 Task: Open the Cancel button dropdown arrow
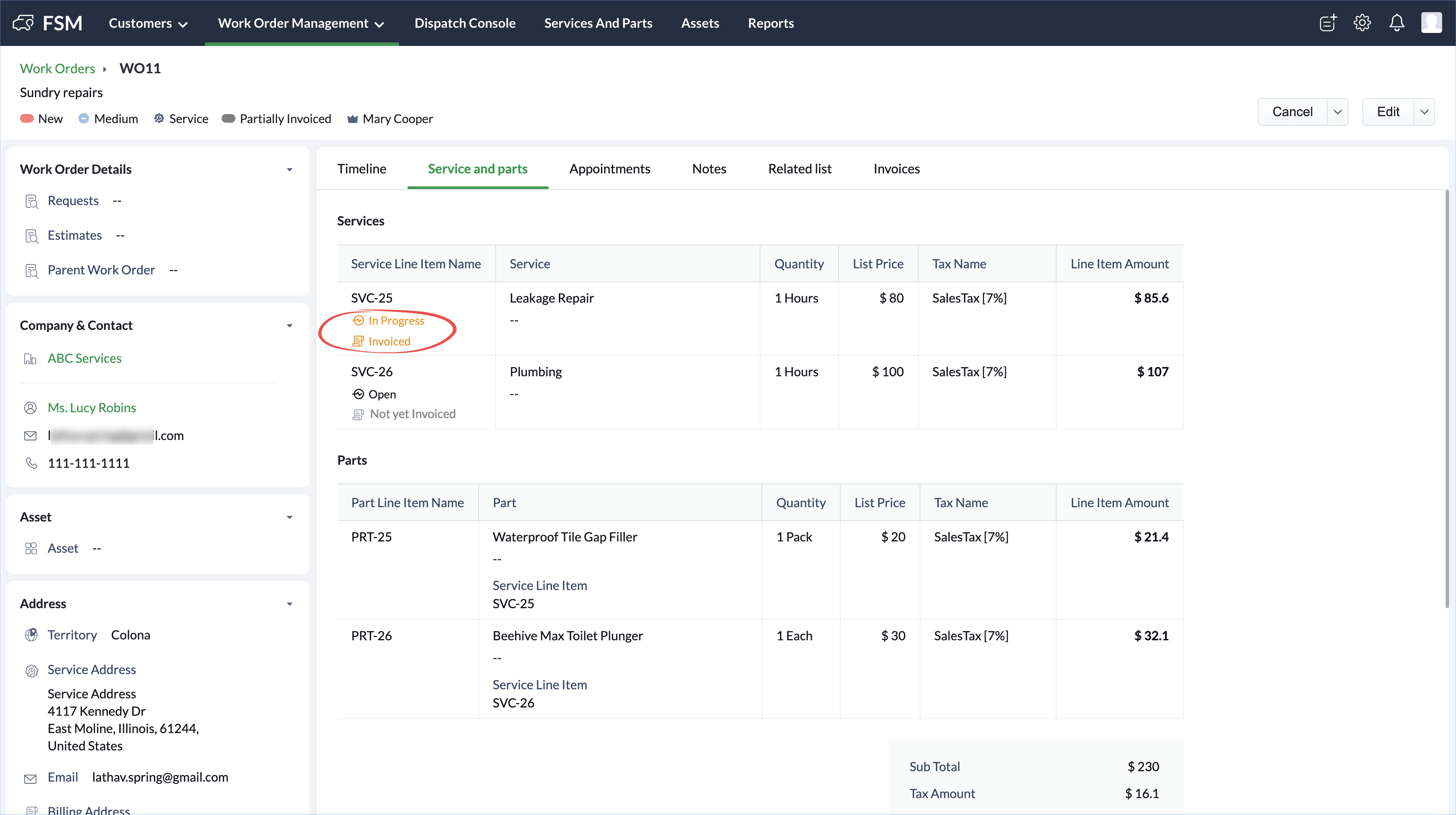(1337, 112)
